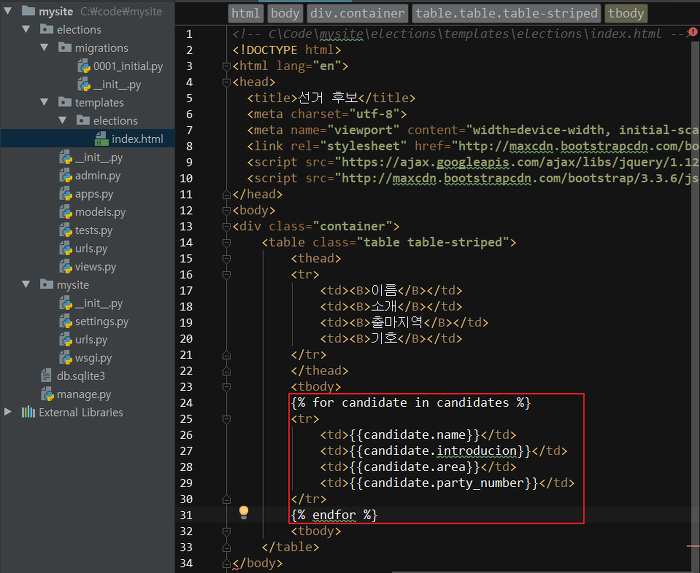The width and height of the screenshot is (700, 573).
Task: Click the wsgi.py Python file icon
Action: point(66,357)
